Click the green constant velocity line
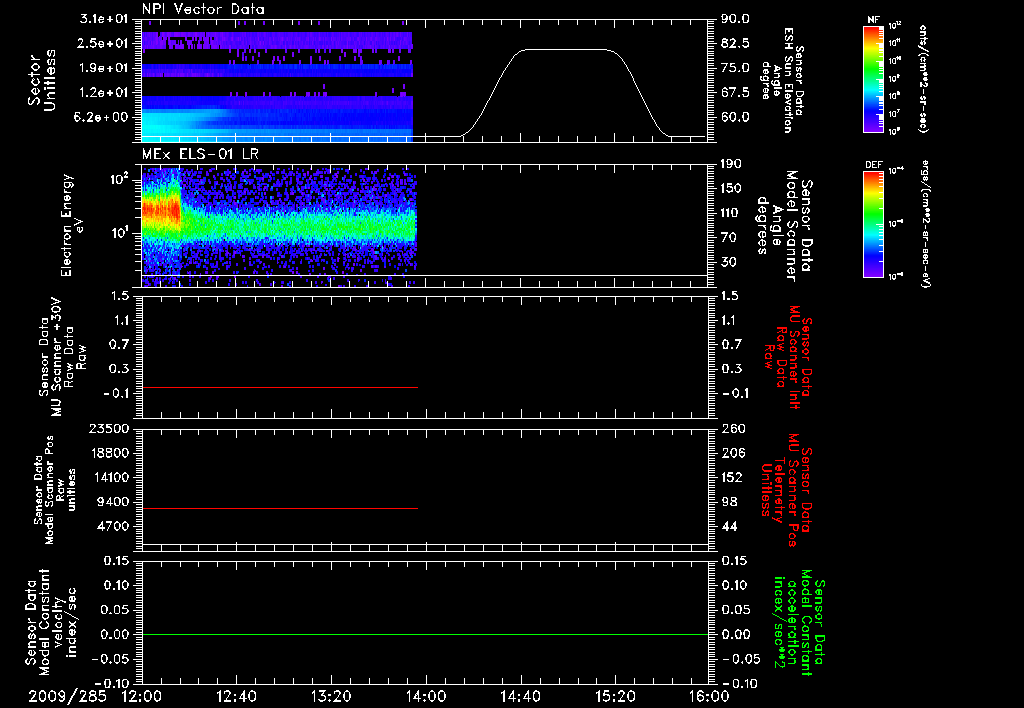Viewport: 1024px width, 708px height. coord(424,634)
